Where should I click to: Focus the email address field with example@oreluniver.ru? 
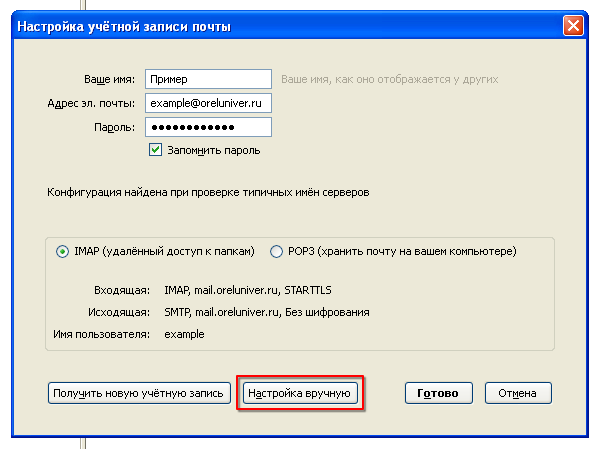click(x=208, y=103)
